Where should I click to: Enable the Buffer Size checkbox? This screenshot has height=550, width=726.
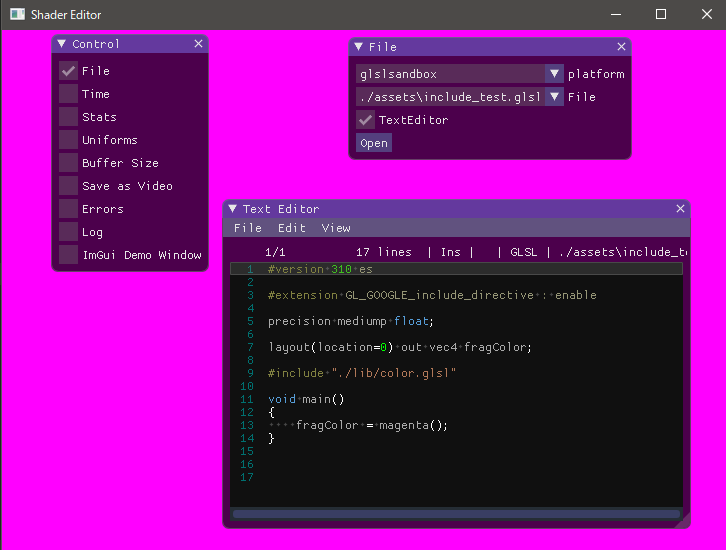click(x=69, y=163)
